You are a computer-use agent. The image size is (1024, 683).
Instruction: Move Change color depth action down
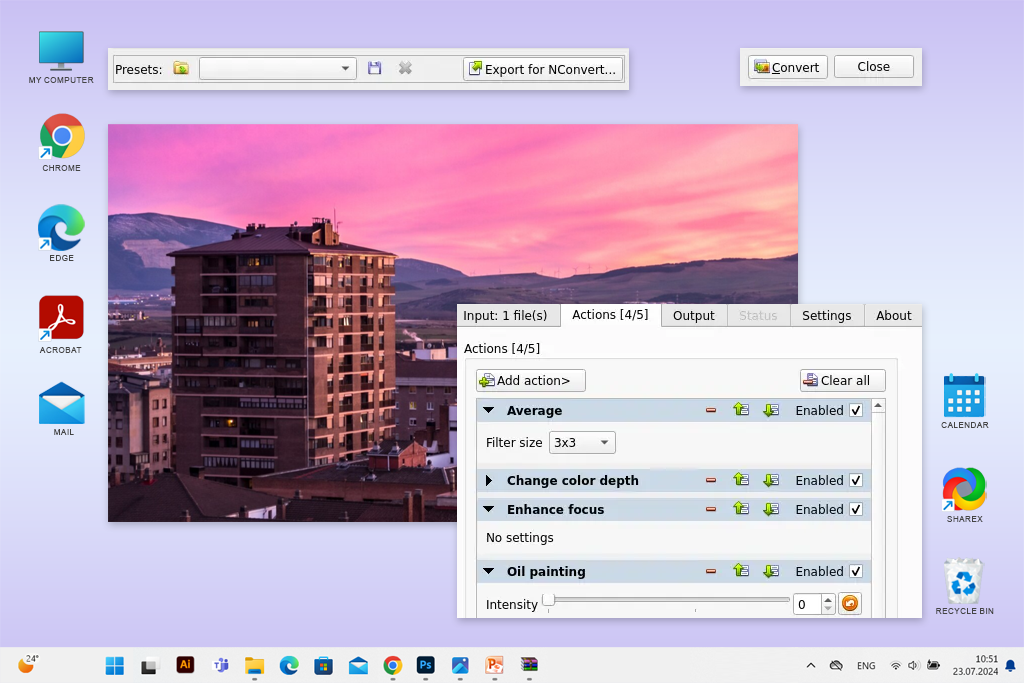point(771,479)
